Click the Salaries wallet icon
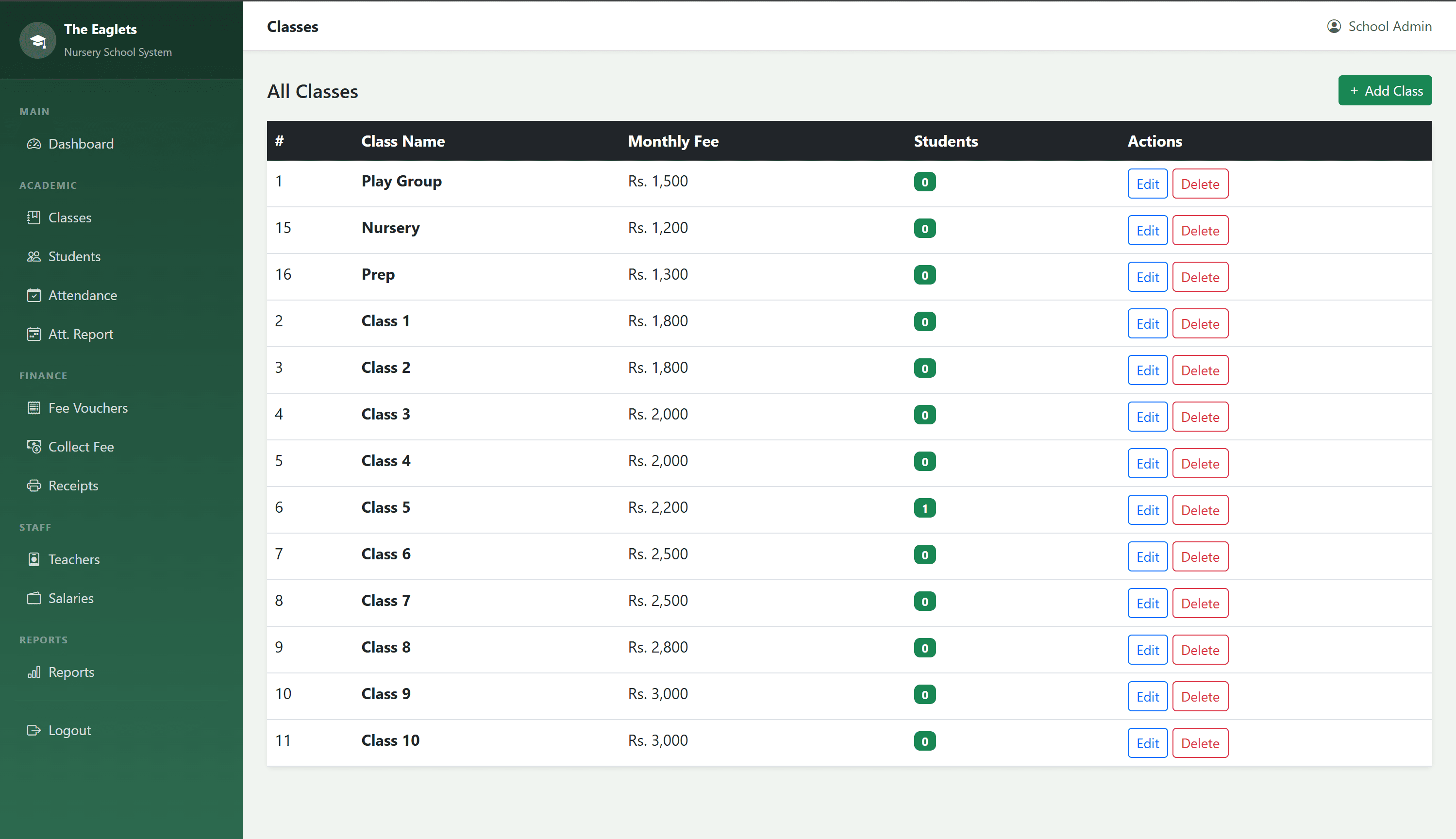The width and height of the screenshot is (1456, 839). [x=34, y=598]
